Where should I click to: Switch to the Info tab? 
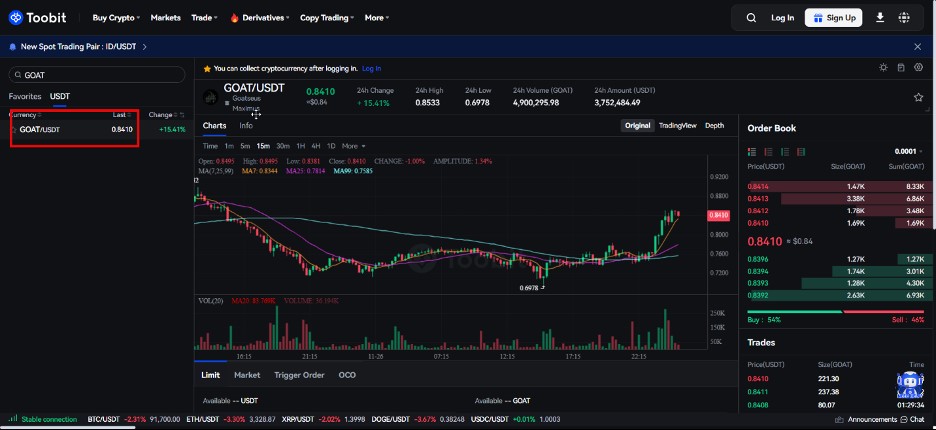246,125
